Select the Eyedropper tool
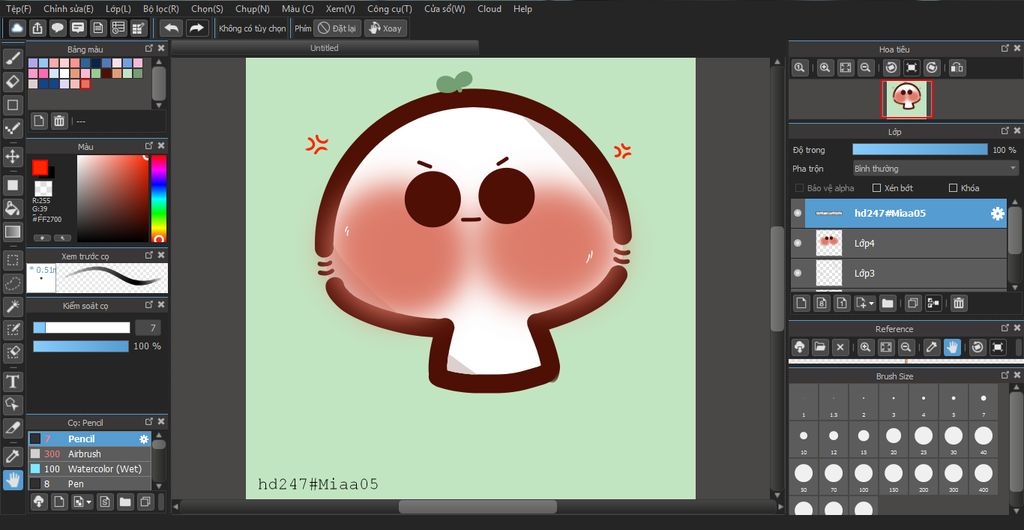1024x530 pixels. pyautogui.click(x=13, y=456)
